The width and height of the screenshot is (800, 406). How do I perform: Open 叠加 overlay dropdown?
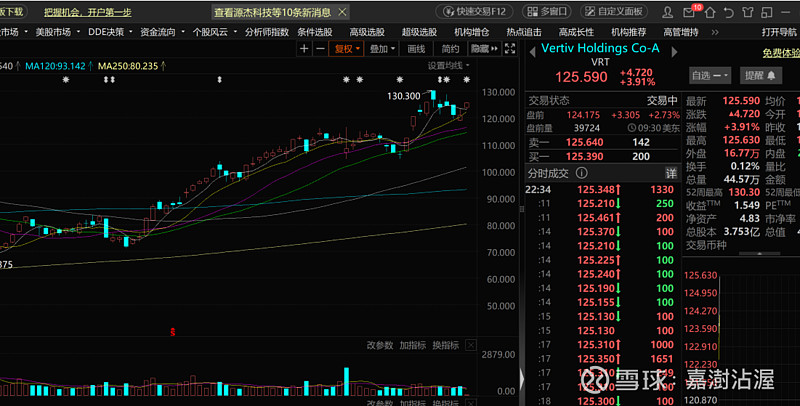click(382, 48)
